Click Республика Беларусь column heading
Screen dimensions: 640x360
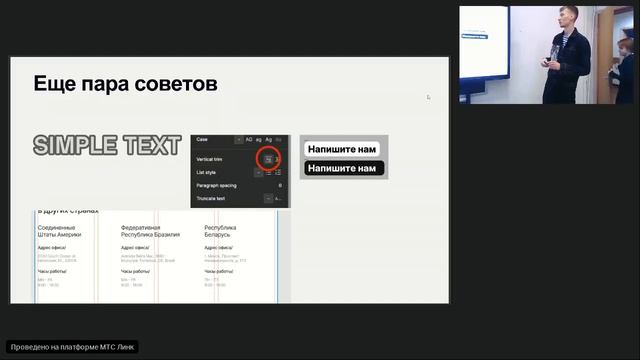point(220,231)
